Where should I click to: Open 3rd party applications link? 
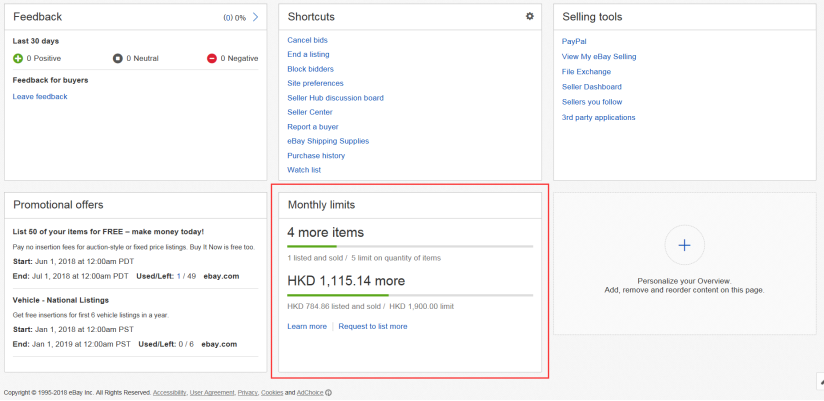pos(598,117)
